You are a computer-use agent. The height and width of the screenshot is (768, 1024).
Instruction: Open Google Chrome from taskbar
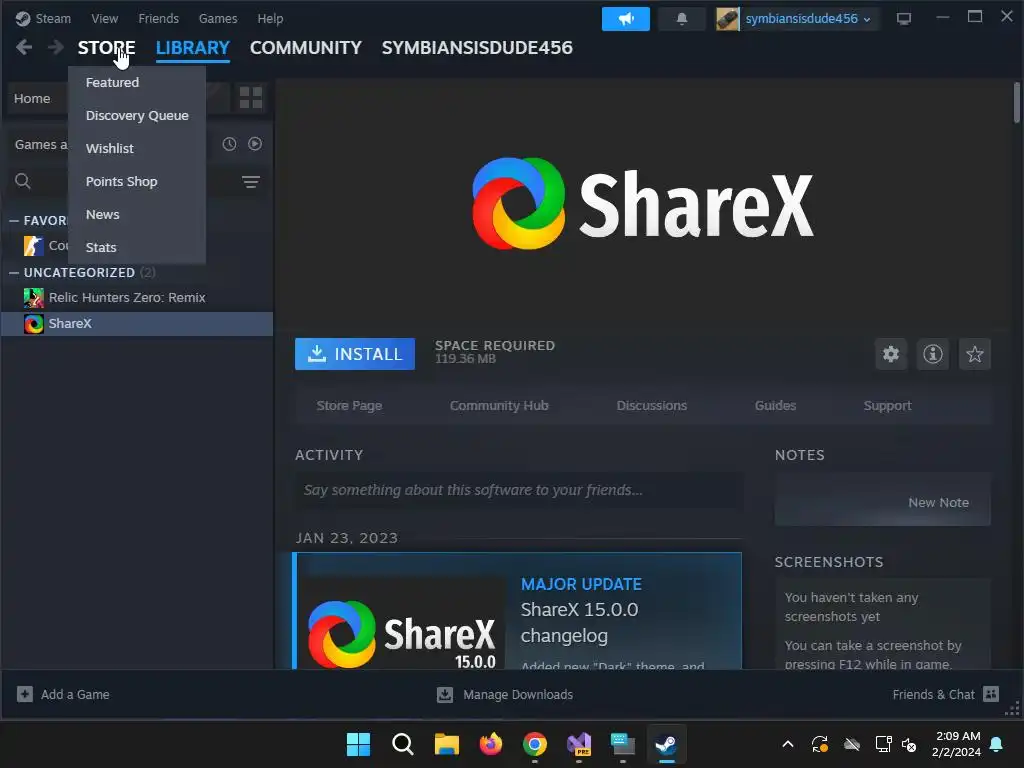pyautogui.click(x=535, y=744)
